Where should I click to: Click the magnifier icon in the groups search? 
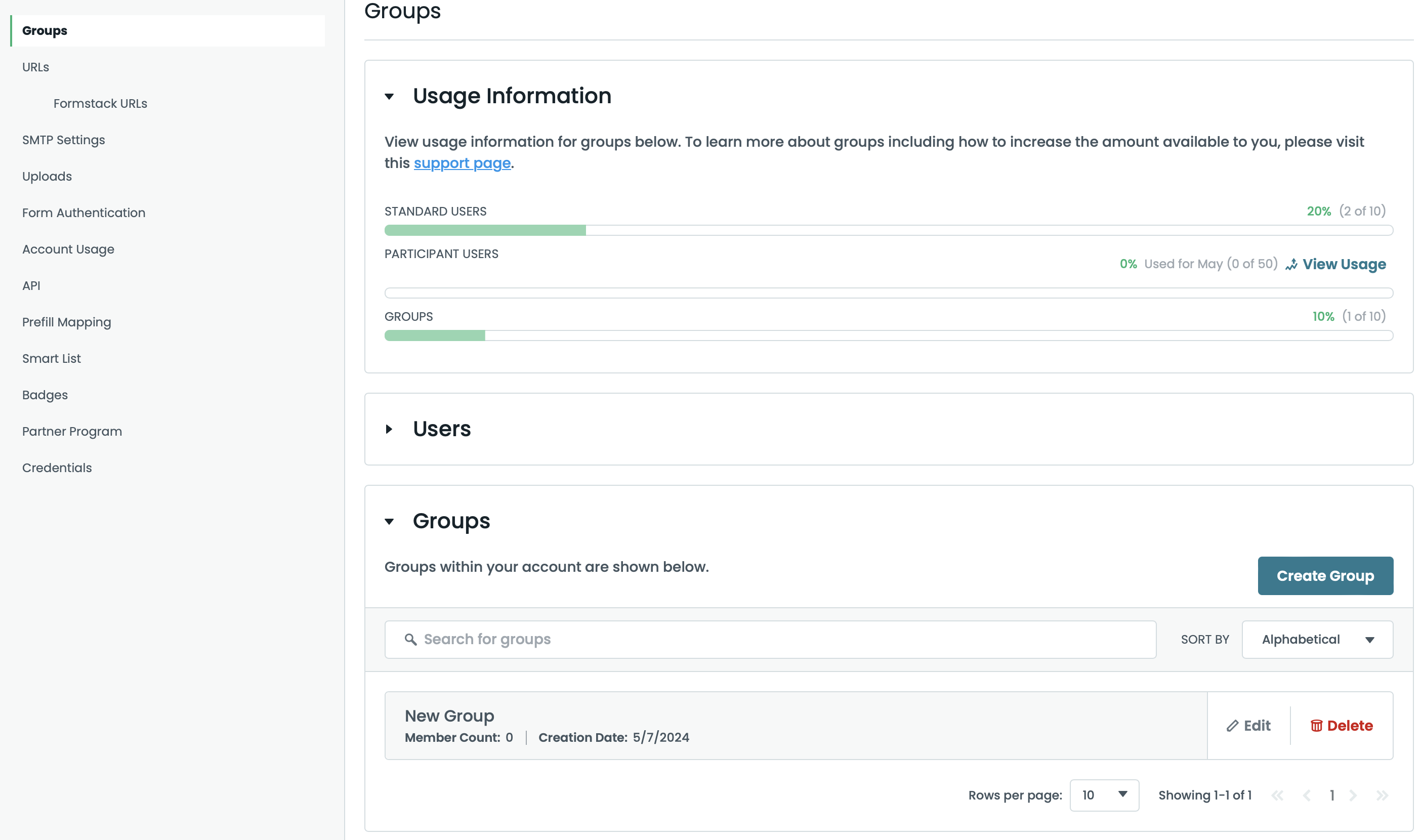coord(410,640)
